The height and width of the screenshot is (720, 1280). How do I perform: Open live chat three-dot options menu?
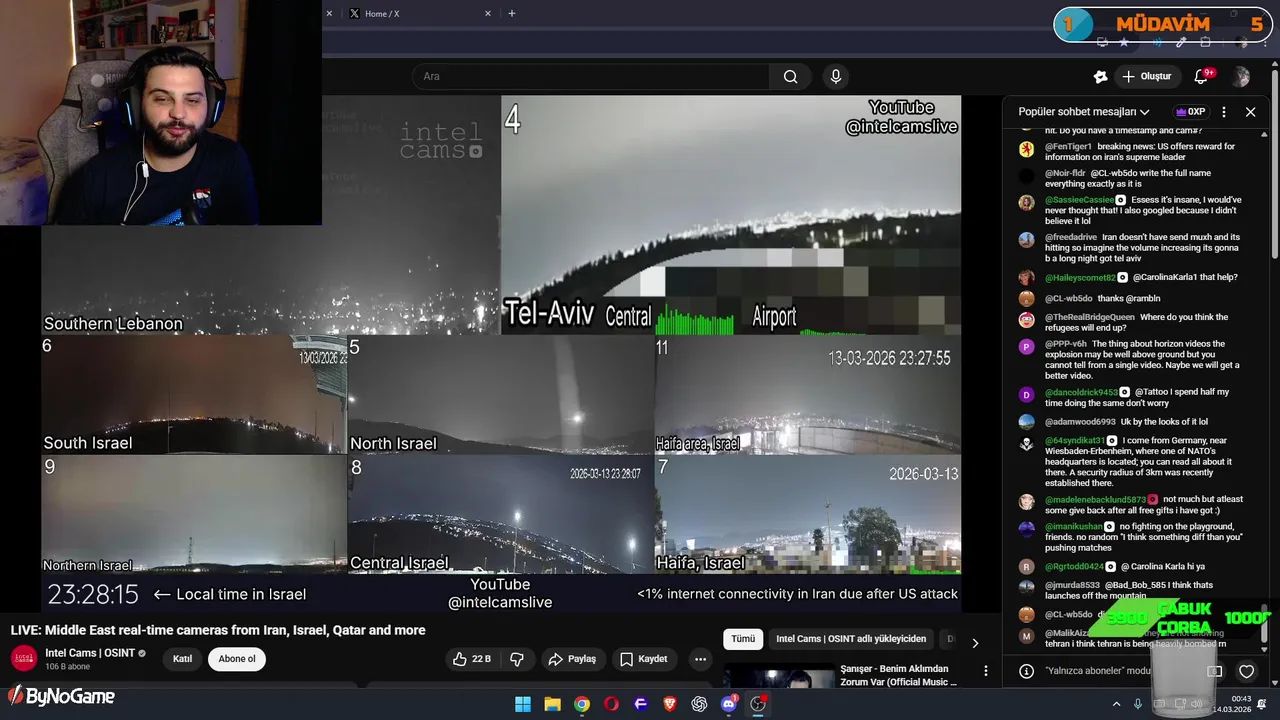click(1224, 112)
